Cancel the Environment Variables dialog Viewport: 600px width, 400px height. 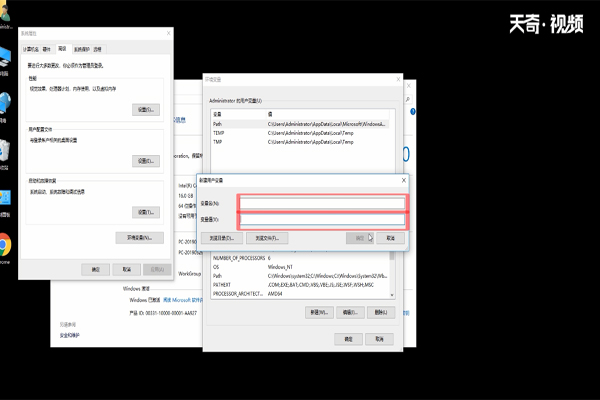pos(379,339)
